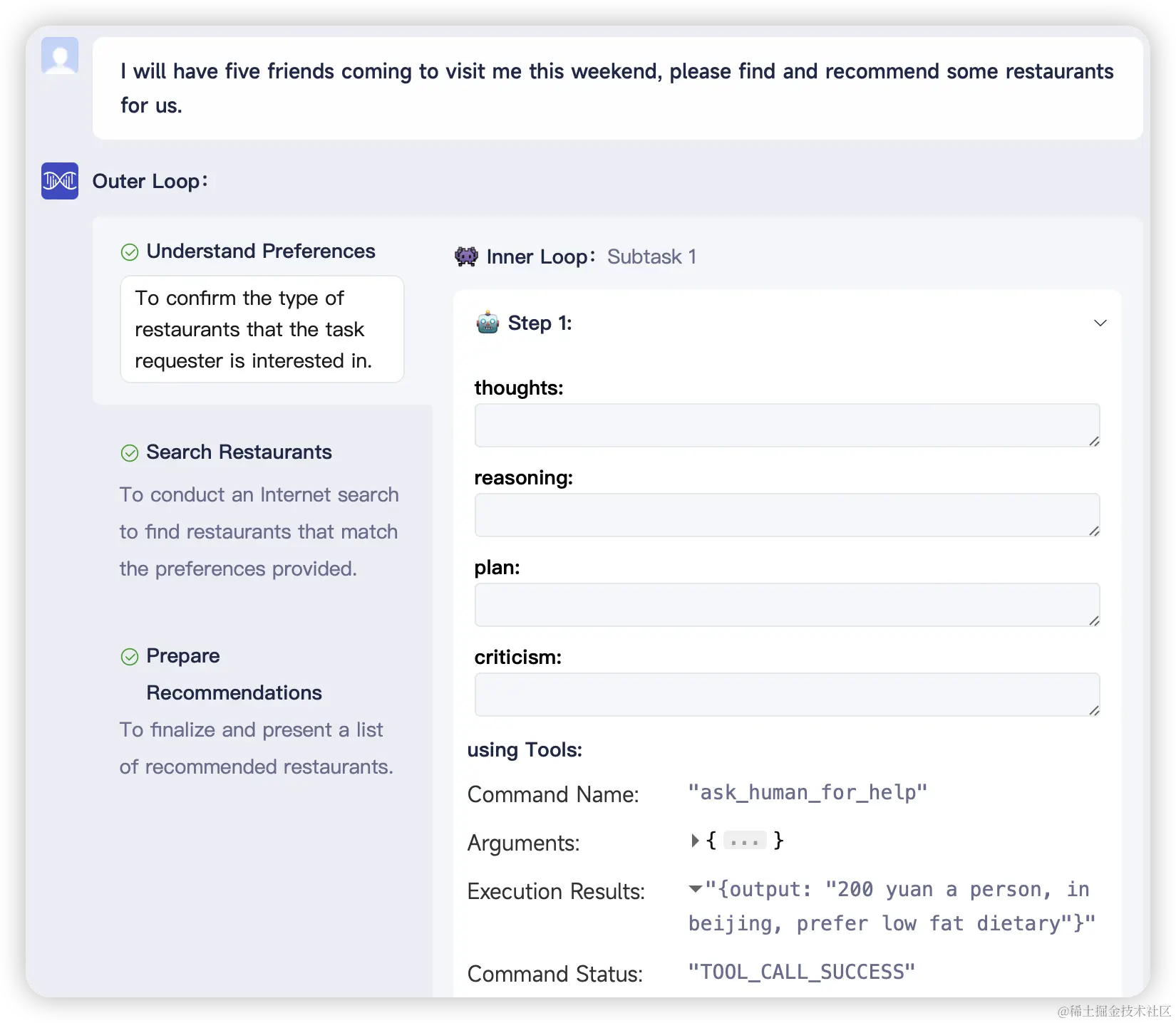Screen dimensions: 1176x1023
Task: Expand the Arguments JSON triangle
Action: coord(695,841)
